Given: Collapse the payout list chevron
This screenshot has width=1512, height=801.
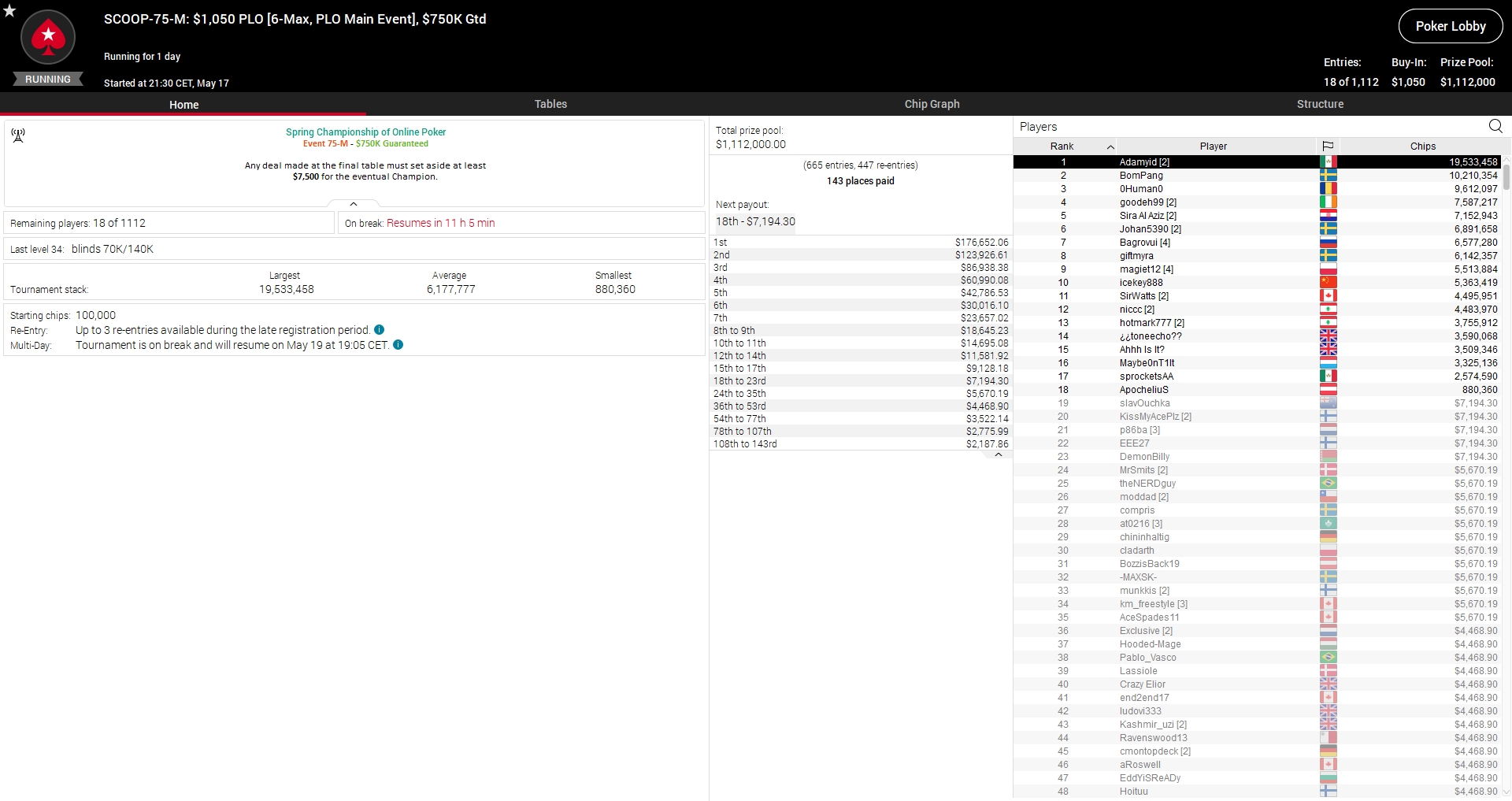Looking at the screenshot, I should (999, 454).
